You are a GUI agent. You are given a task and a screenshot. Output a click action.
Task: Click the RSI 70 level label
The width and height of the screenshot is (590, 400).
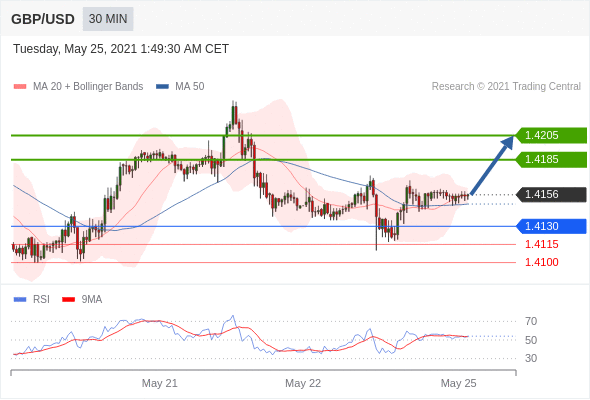pos(531,321)
